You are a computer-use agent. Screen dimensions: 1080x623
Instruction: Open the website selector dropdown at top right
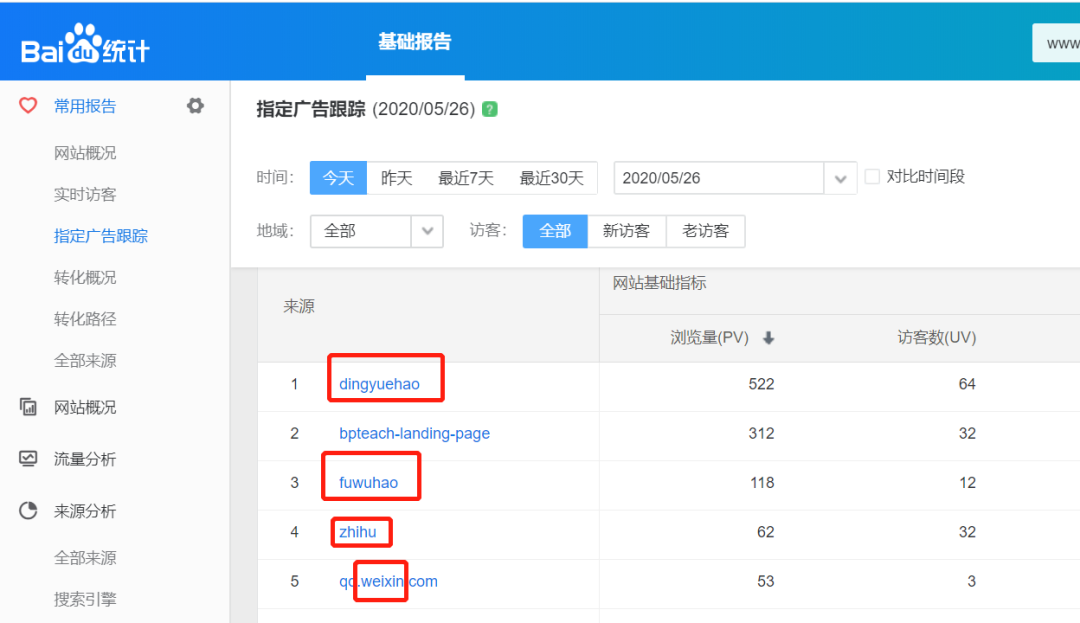coord(1056,43)
